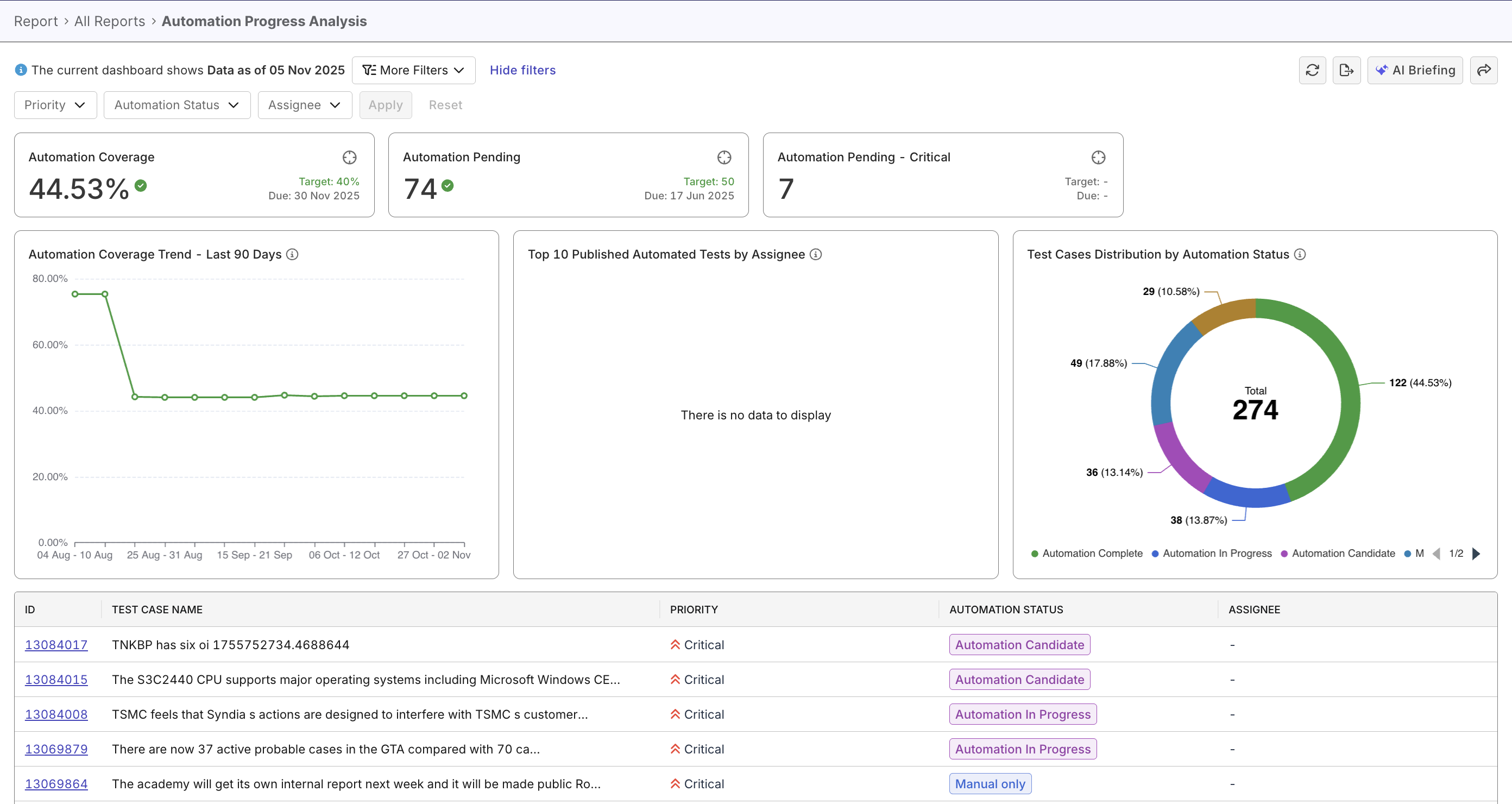Go to next legend page with right arrow
This screenshot has width=1512, height=804.
click(1477, 552)
